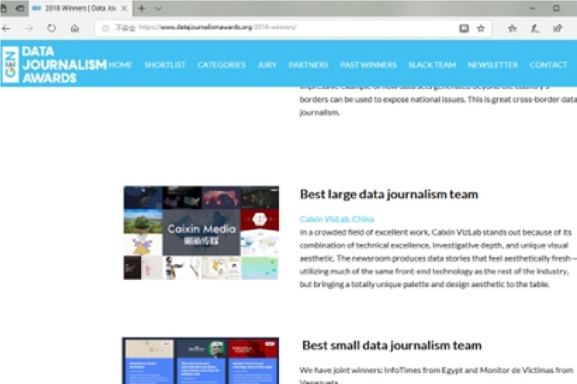
Task: Open the browser home page icon
Action: pyautogui.click(x=75, y=28)
